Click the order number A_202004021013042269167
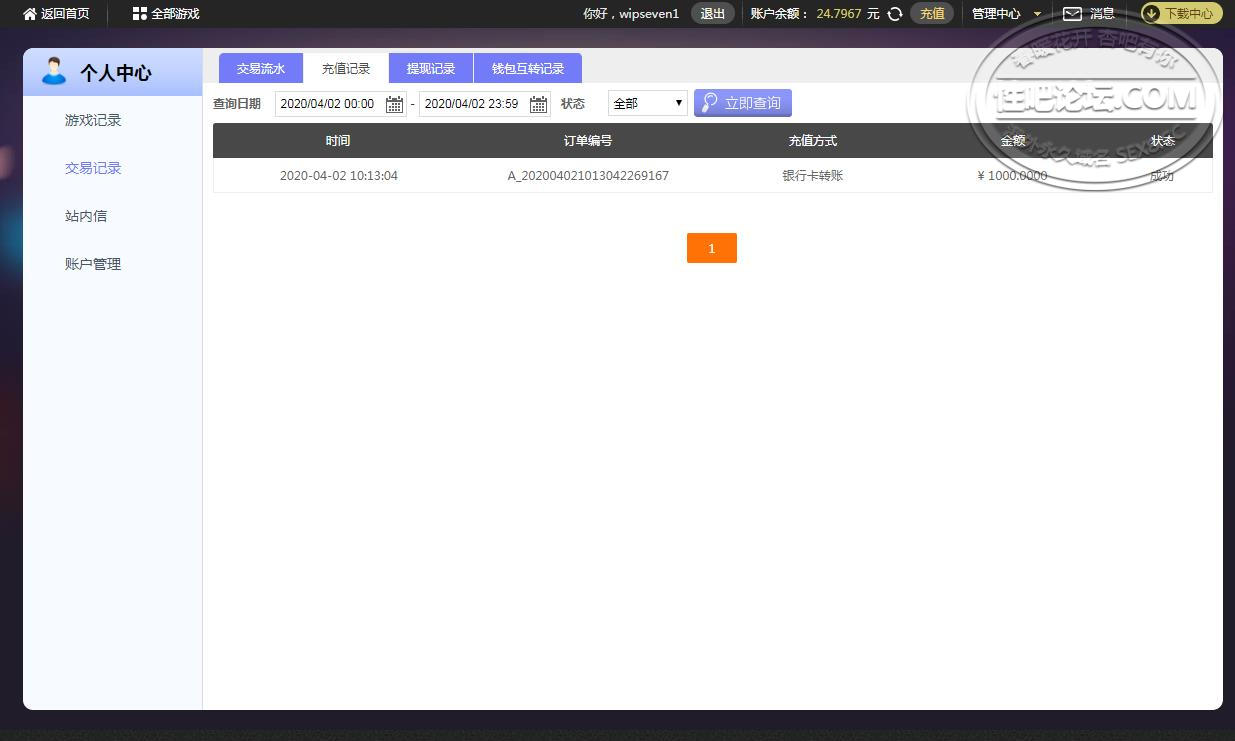 pos(588,176)
